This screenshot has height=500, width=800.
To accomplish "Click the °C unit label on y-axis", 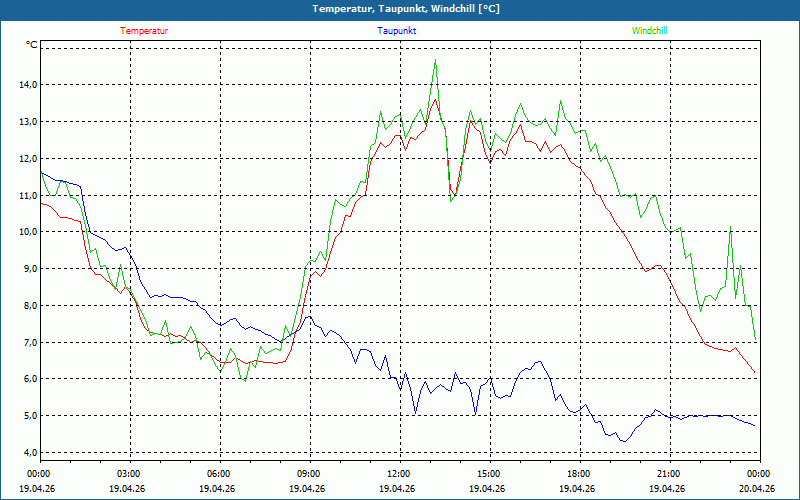I will coord(32,45).
